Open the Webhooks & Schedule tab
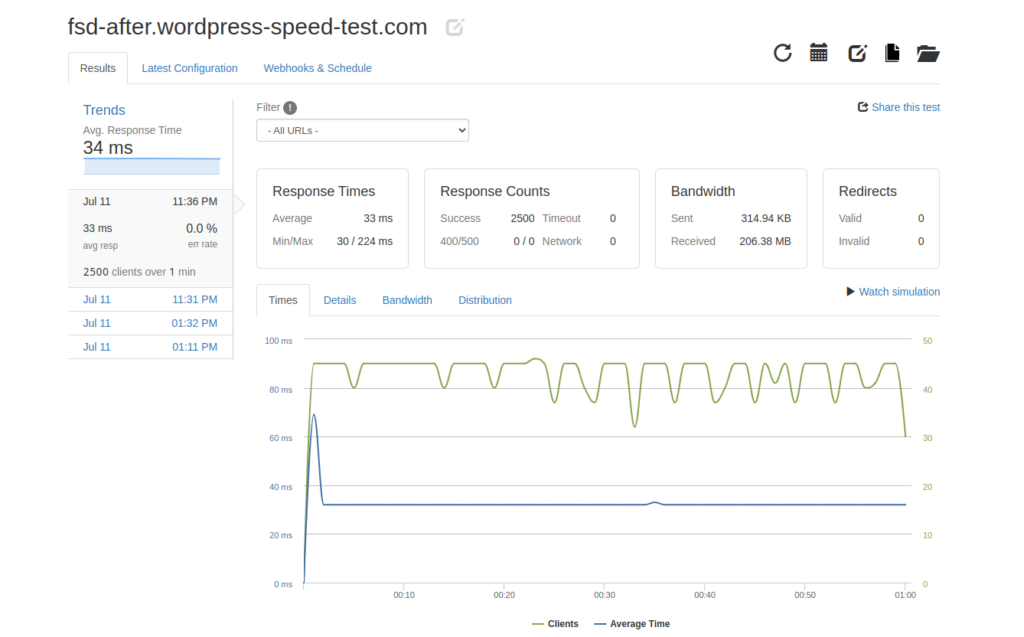This screenshot has width=1024, height=637. (317, 68)
